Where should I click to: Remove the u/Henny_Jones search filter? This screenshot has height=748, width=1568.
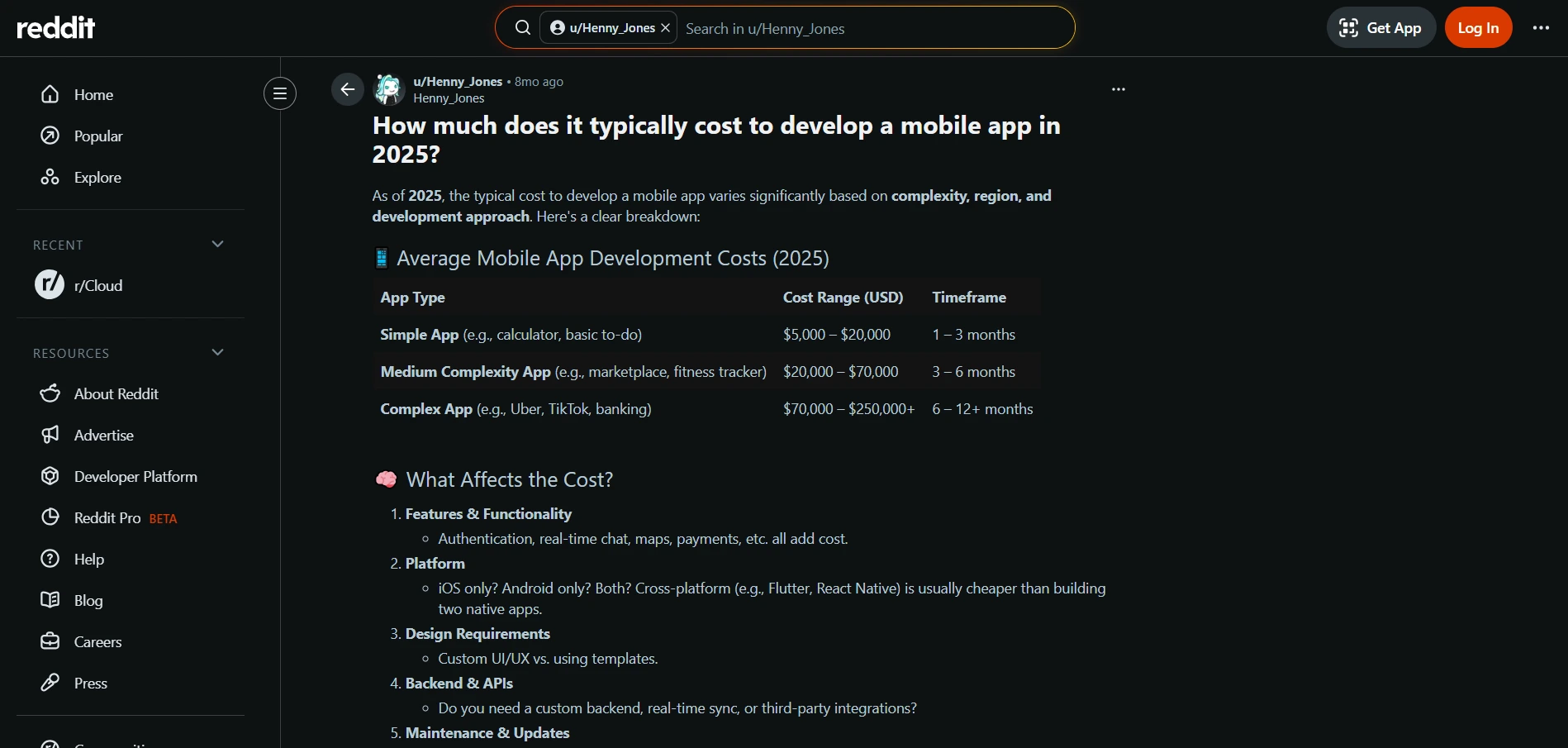[x=666, y=28]
